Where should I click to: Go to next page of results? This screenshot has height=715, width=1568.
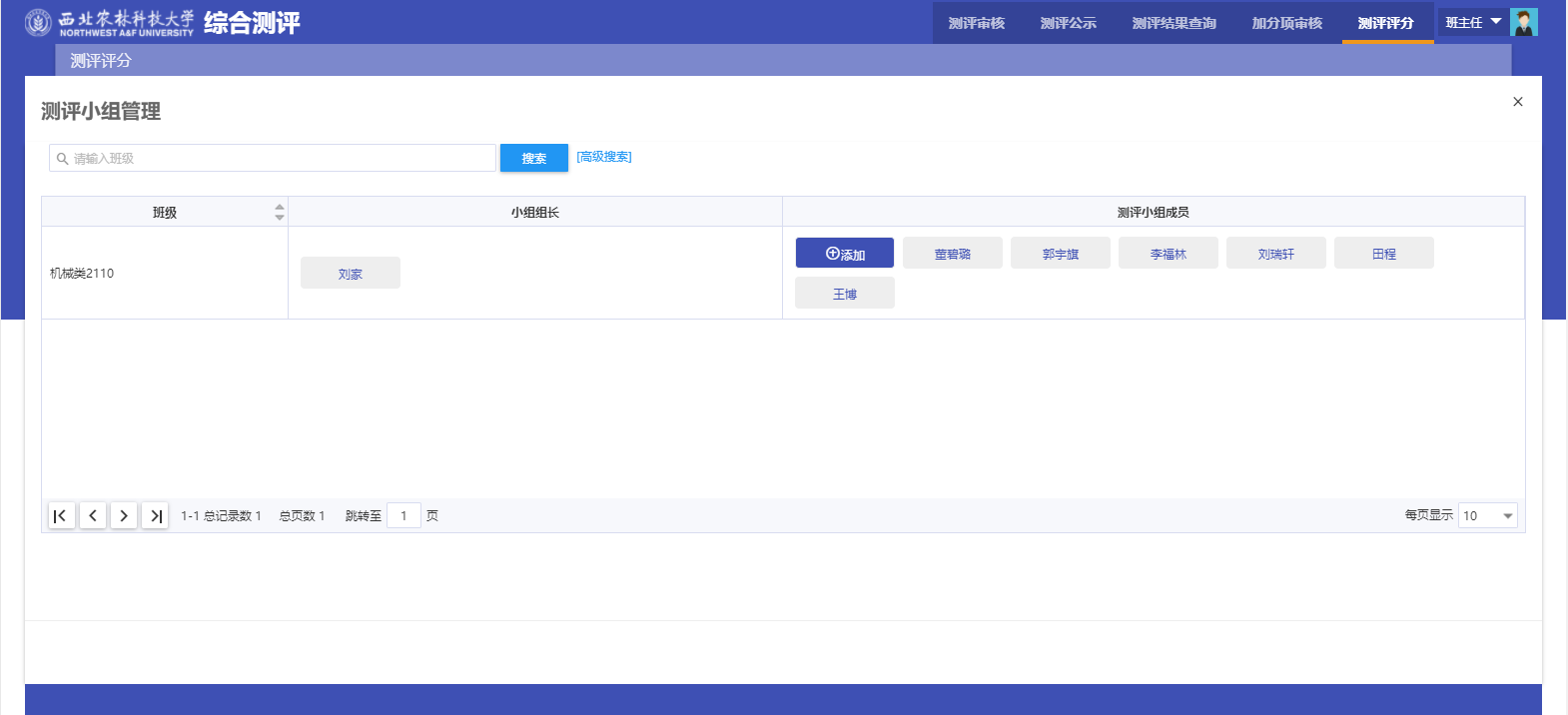[124, 515]
